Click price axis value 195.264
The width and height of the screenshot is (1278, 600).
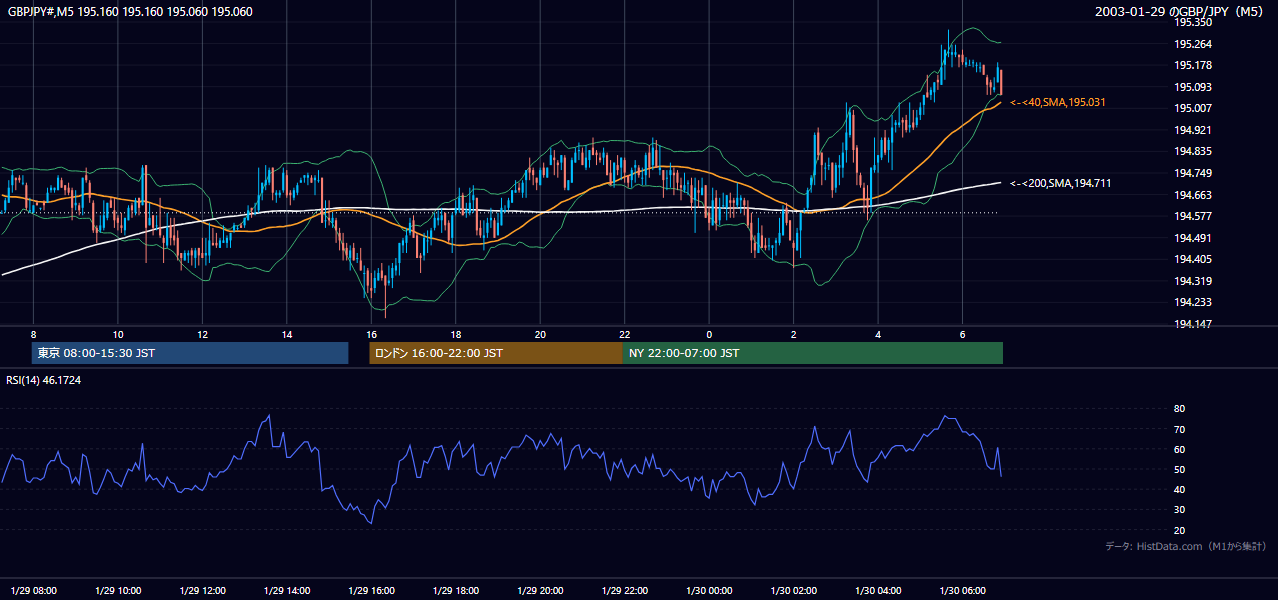click(1193, 44)
